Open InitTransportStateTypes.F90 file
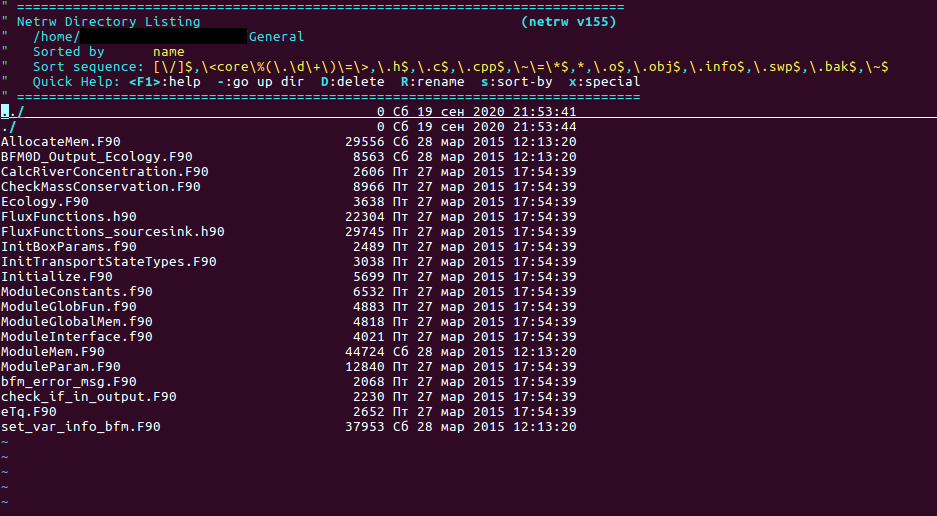937x516 pixels. (108, 261)
